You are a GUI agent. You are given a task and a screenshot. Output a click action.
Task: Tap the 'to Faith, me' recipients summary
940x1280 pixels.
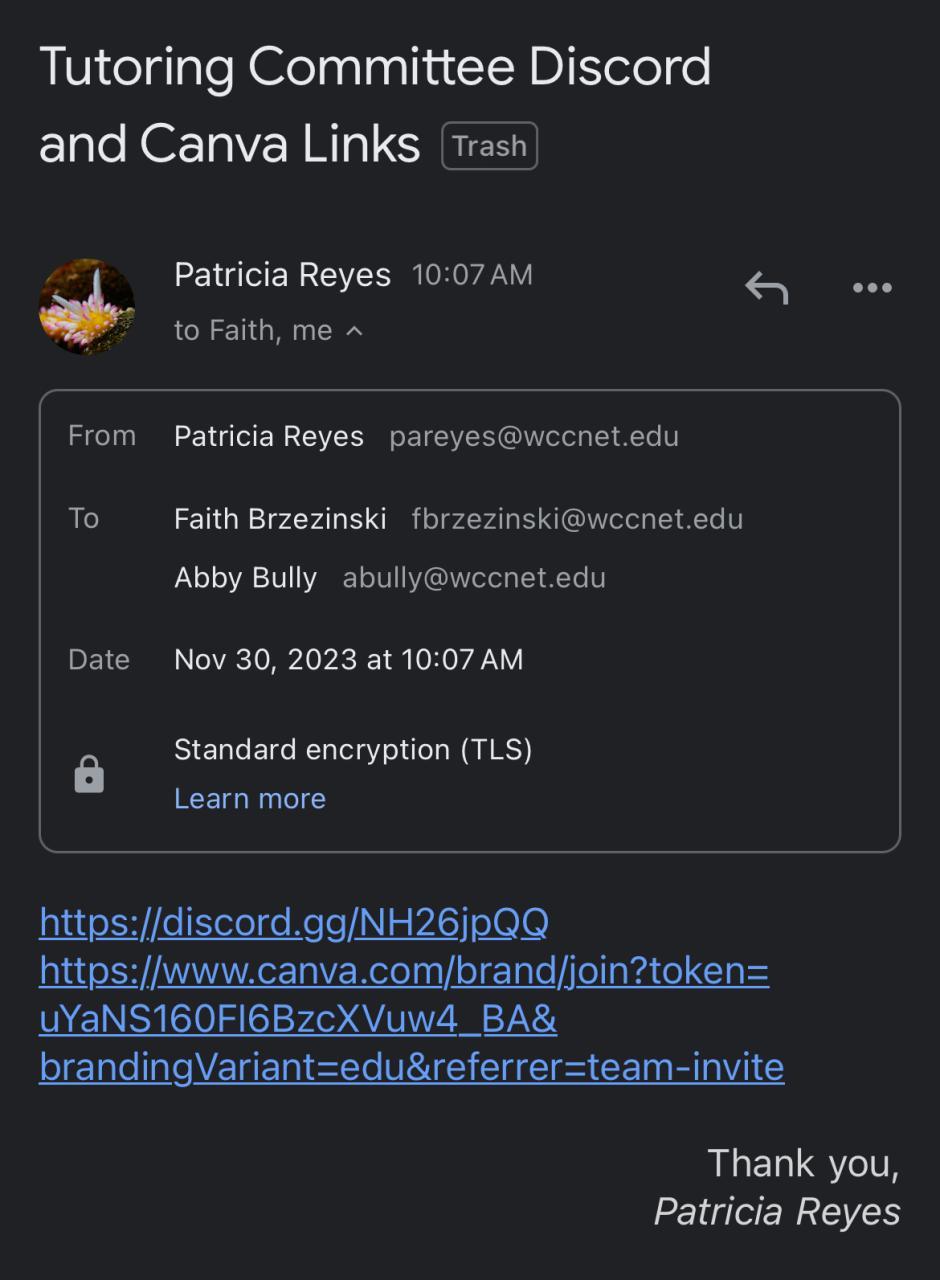(253, 331)
